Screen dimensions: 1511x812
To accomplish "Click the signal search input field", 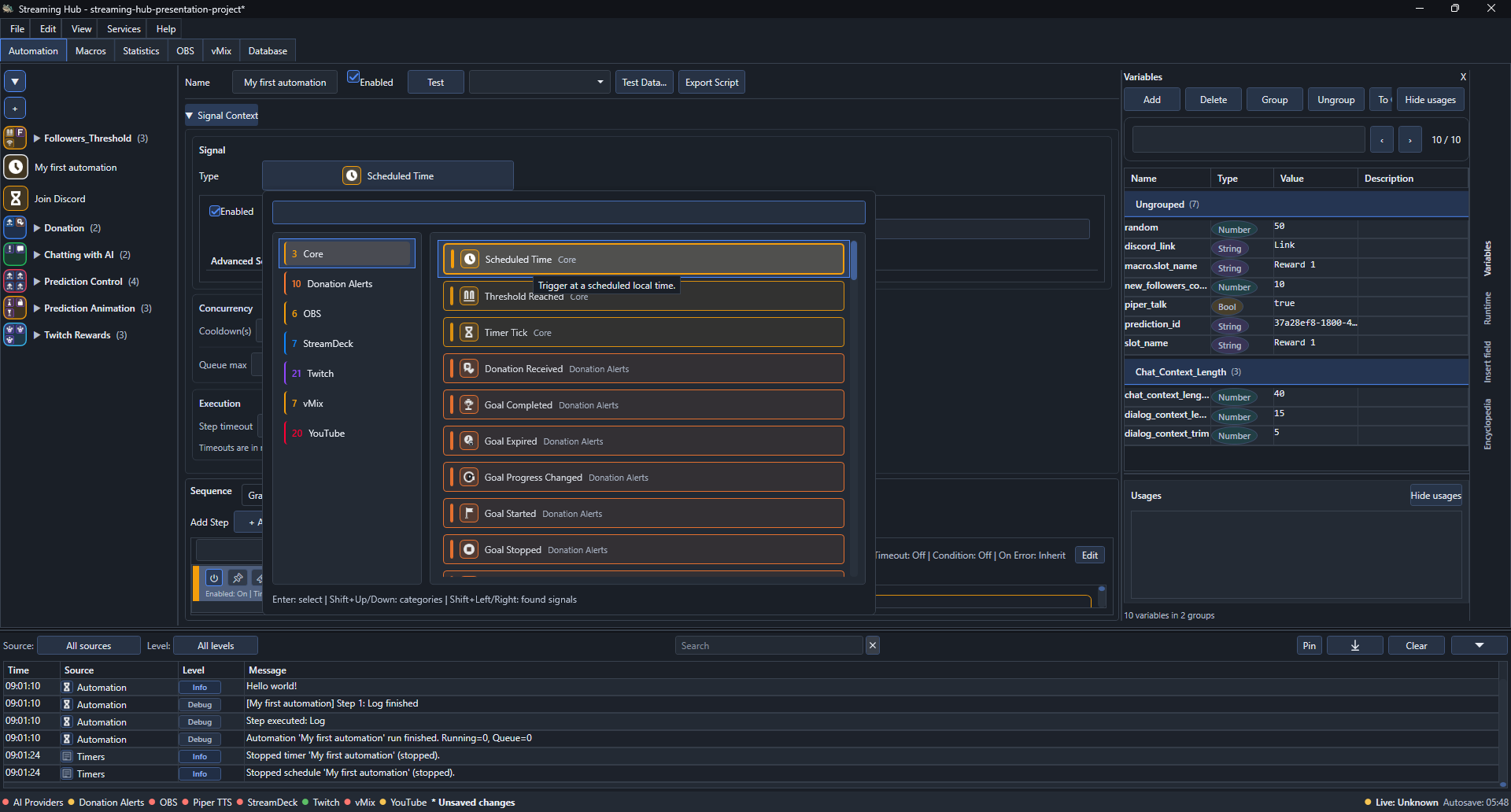I will coord(568,212).
